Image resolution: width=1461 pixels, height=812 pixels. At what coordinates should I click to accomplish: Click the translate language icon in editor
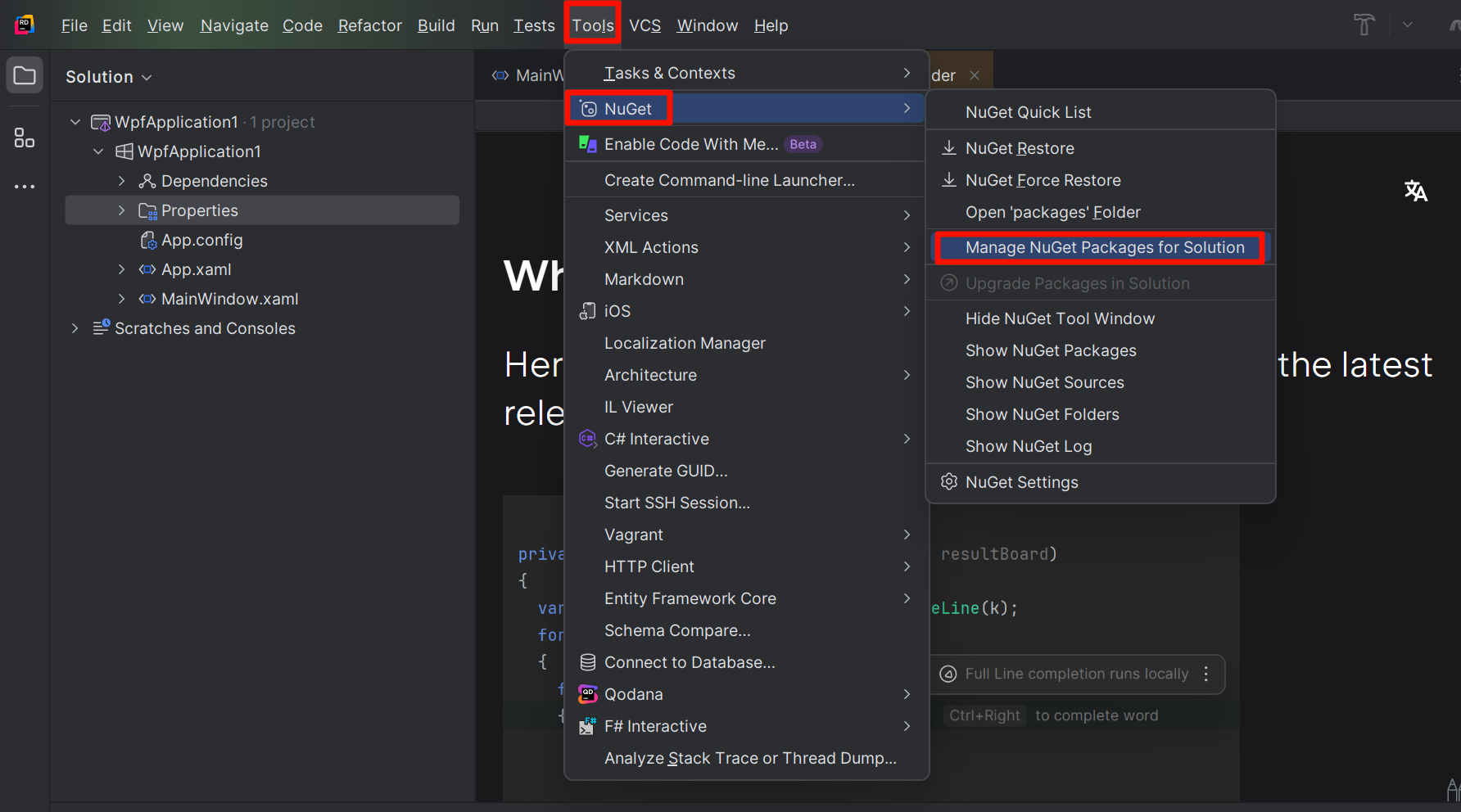[1416, 191]
